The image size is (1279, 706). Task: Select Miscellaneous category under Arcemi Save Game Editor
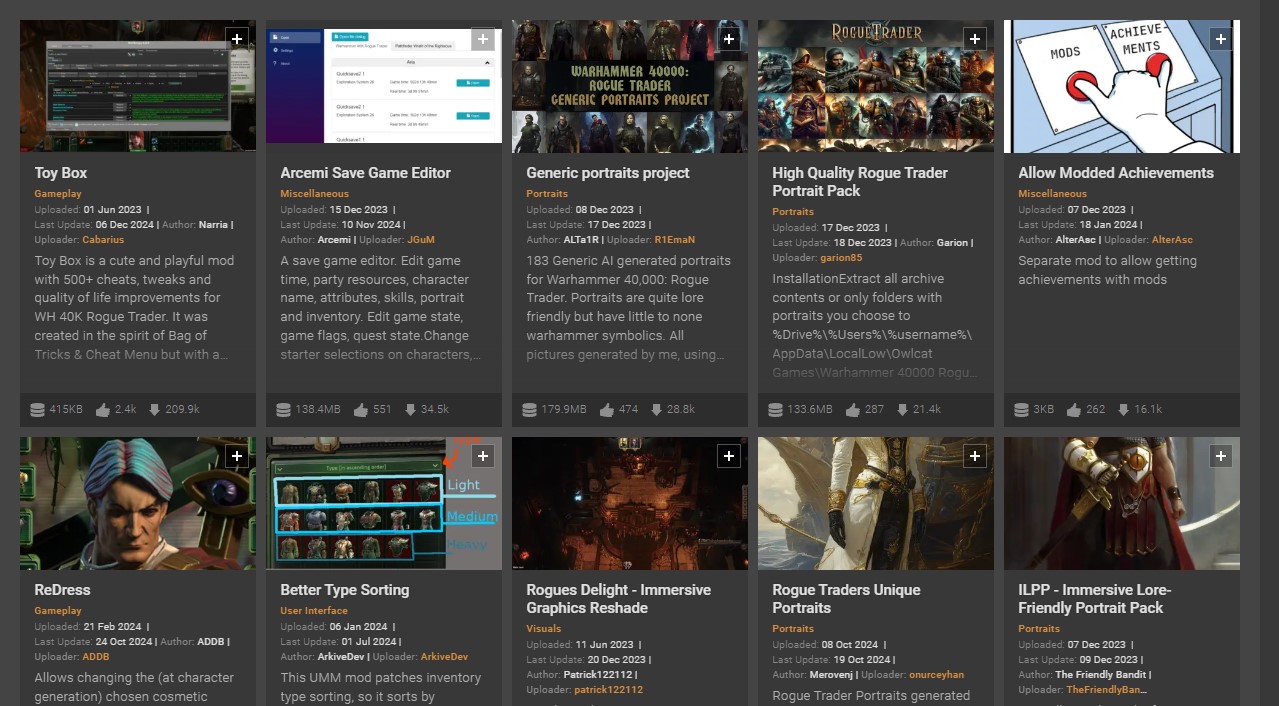(x=314, y=194)
